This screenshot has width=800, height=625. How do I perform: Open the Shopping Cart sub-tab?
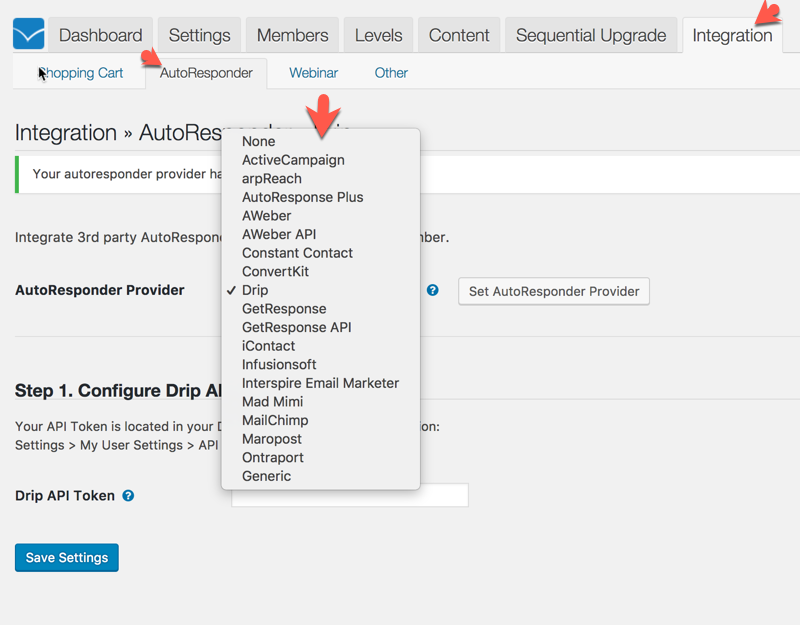82,73
